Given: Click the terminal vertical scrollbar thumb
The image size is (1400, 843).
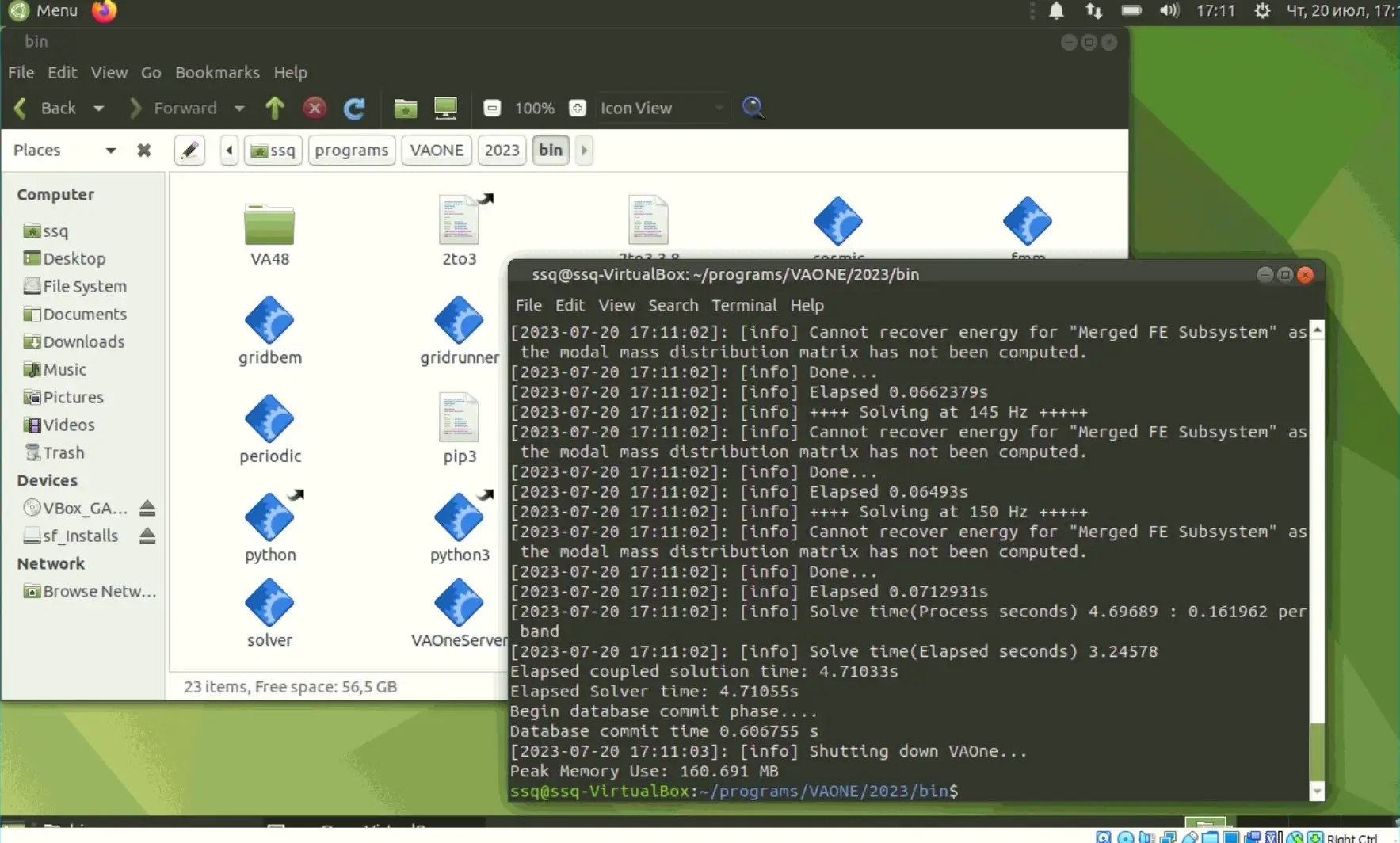Looking at the screenshot, I should click(1317, 751).
